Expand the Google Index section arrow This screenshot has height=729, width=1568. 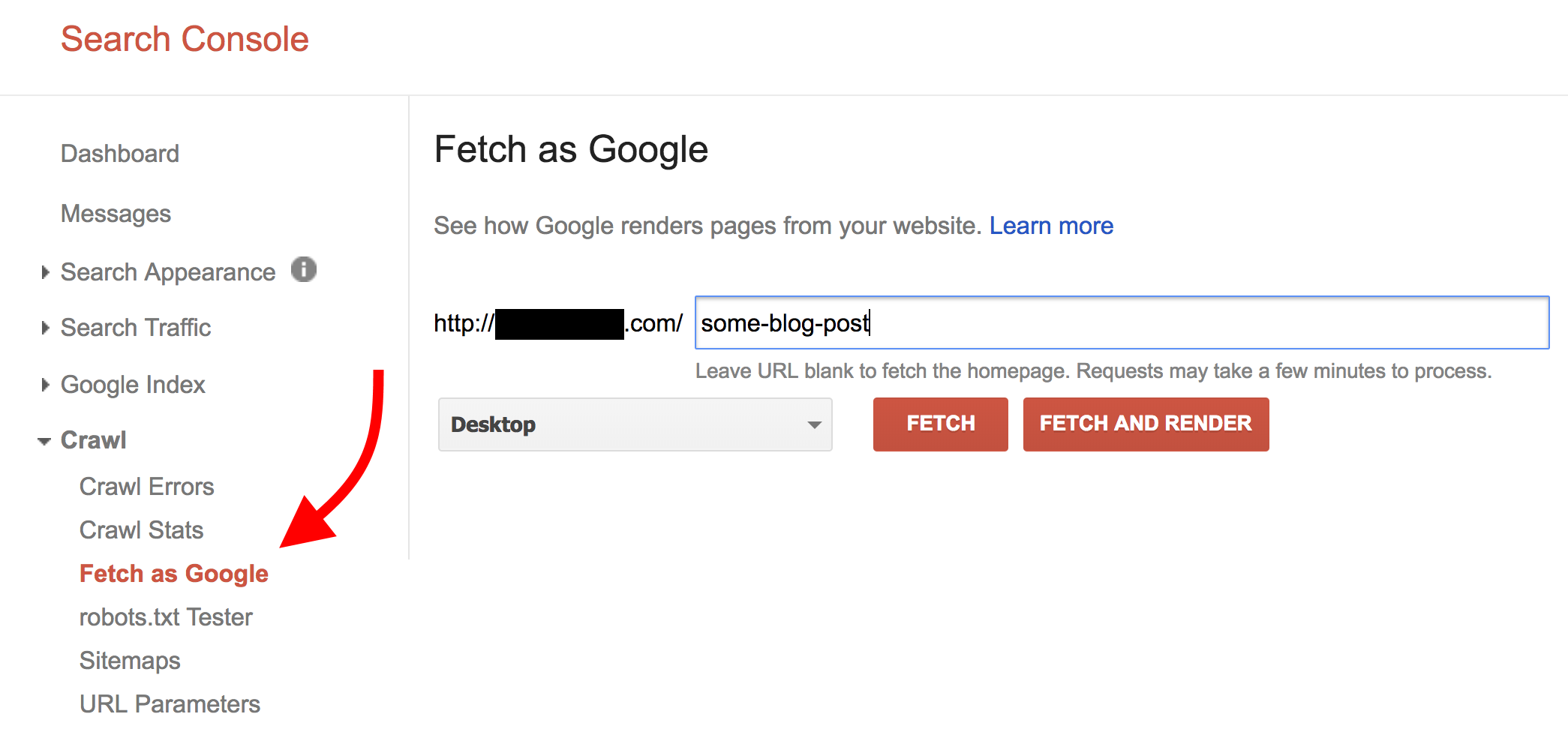45,385
